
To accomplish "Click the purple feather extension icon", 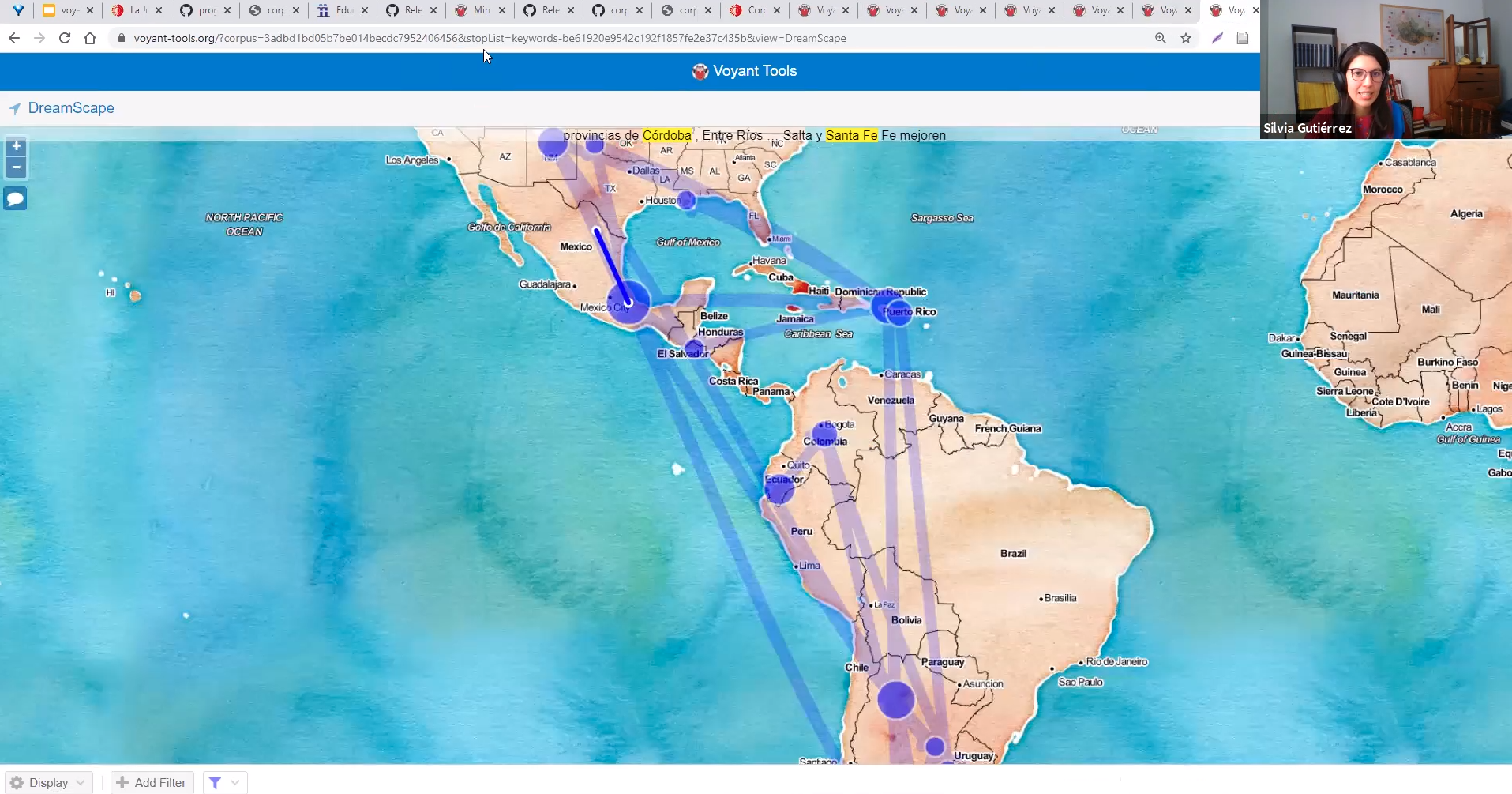I will coord(1217,38).
